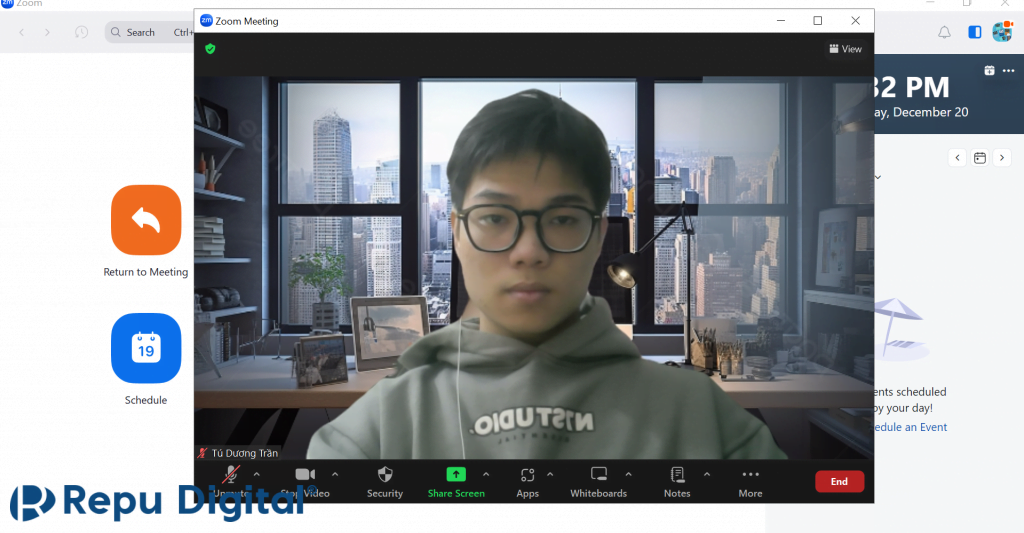Image resolution: width=1024 pixels, height=533 pixels.
Task: Open Whiteboards from the meeting toolbar
Action: pyautogui.click(x=598, y=475)
